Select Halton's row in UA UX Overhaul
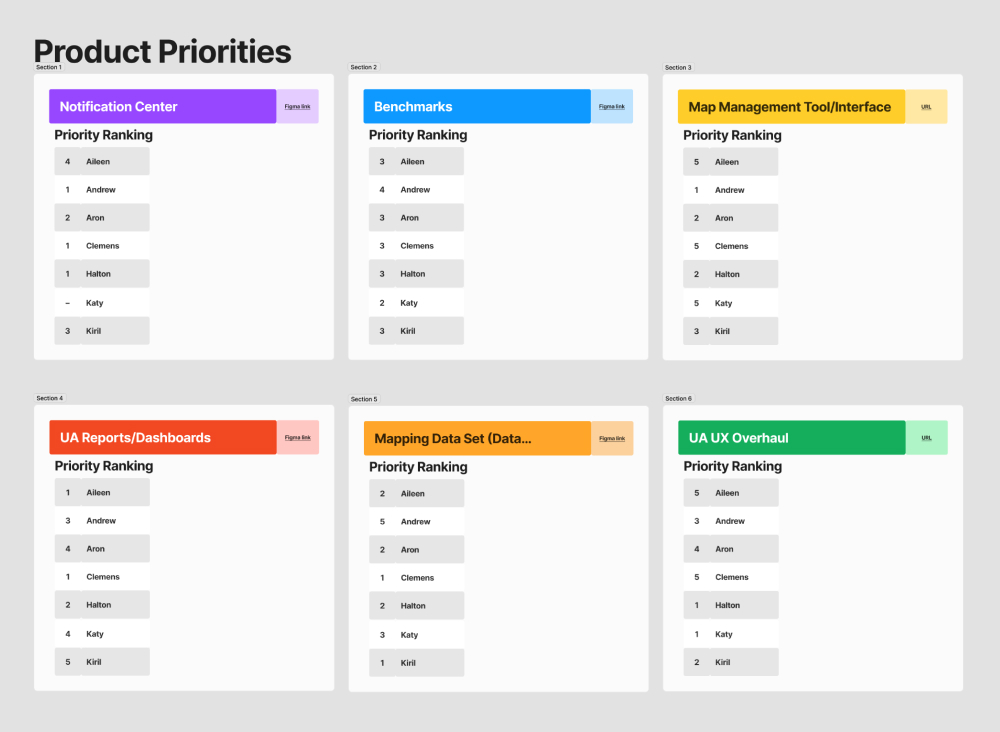This screenshot has height=732, width=1000. pyautogui.click(x=730, y=605)
